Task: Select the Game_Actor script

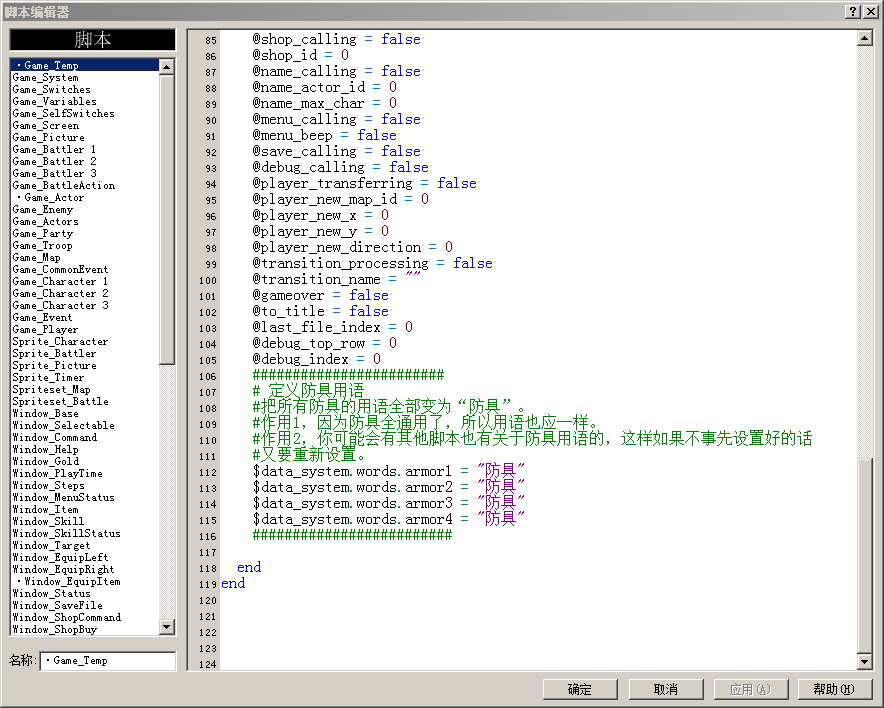Action: click(x=85, y=197)
